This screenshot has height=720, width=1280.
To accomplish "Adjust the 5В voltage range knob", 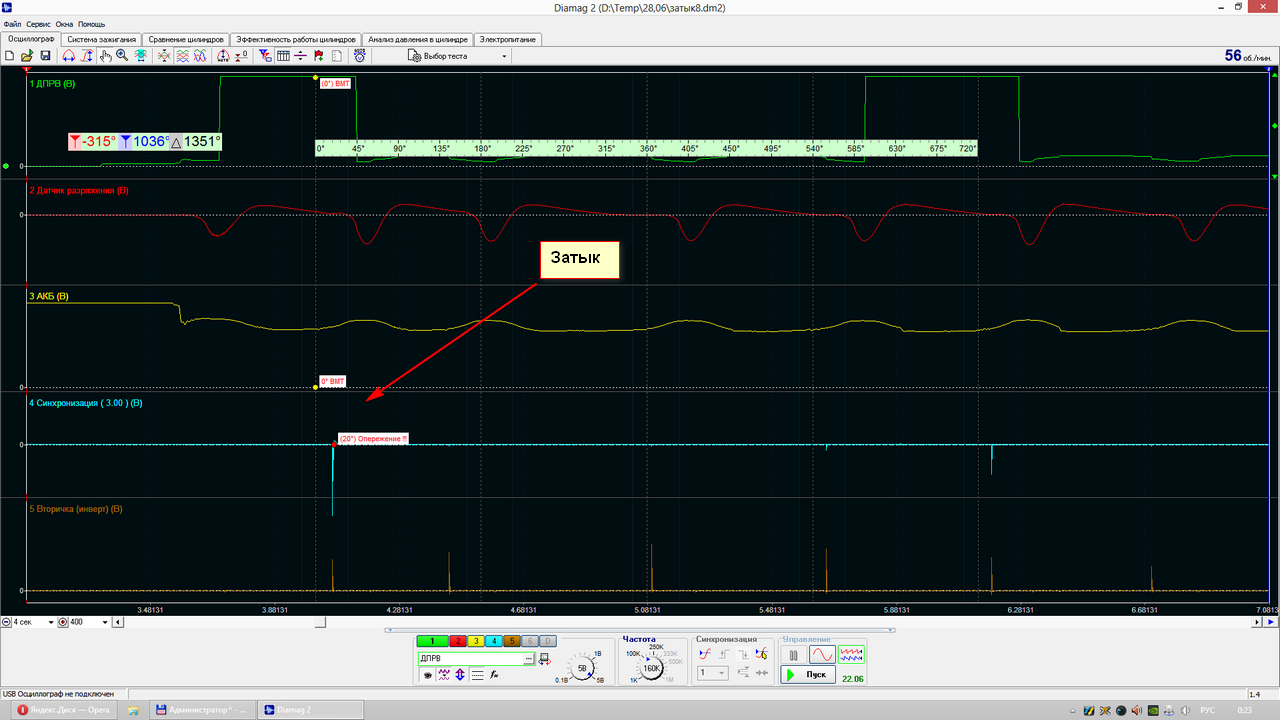I will coord(582,668).
